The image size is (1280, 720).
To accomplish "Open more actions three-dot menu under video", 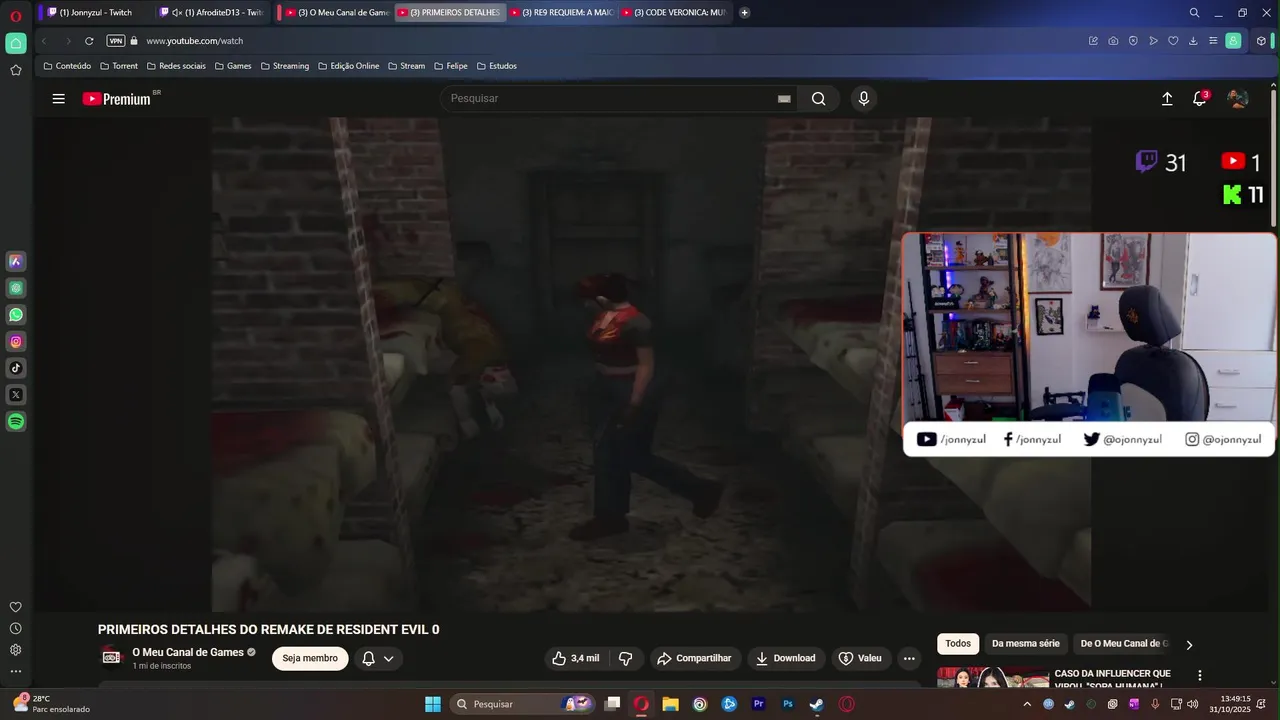I will click(909, 658).
